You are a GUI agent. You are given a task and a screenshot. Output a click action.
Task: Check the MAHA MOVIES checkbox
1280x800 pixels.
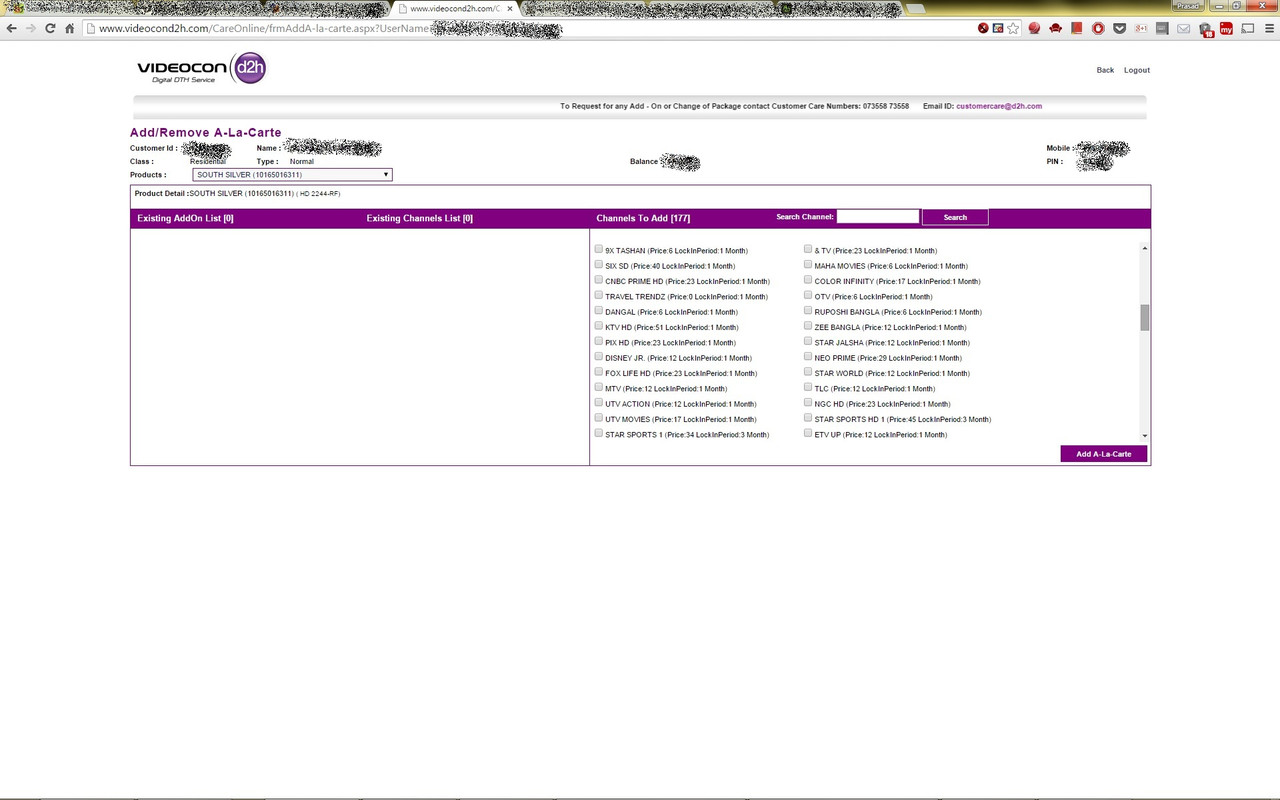click(808, 265)
